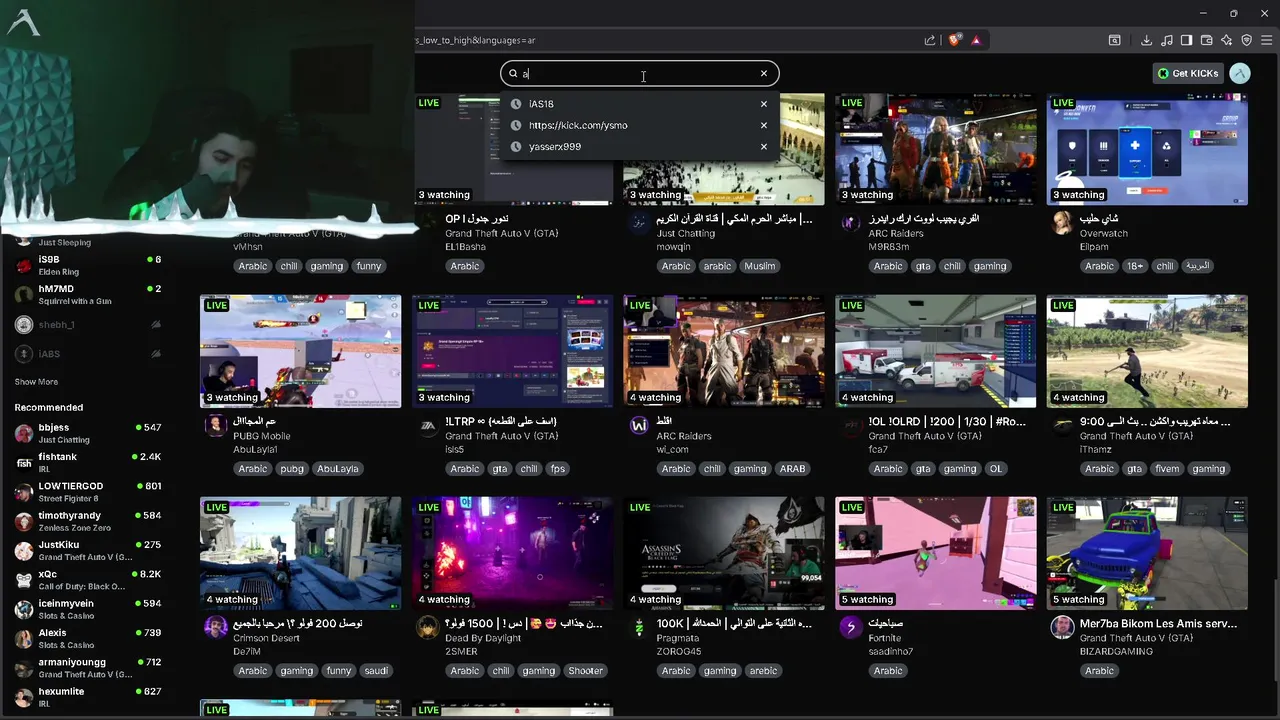Open saadinho7 Fortnite stream thumbnail
The width and height of the screenshot is (1280, 720).
pyautogui.click(x=936, y=553)
